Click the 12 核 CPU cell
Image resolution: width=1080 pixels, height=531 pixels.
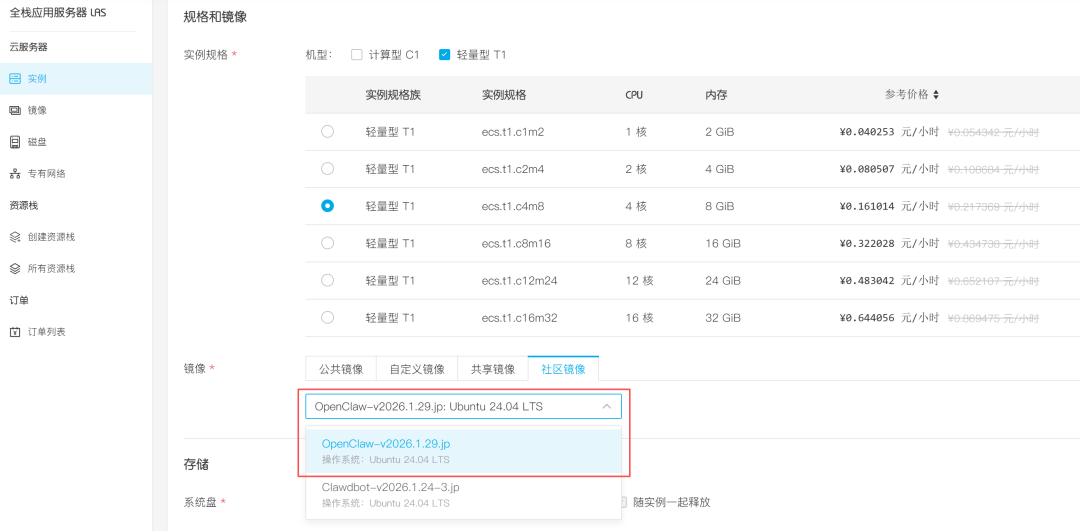click(638, 280)
